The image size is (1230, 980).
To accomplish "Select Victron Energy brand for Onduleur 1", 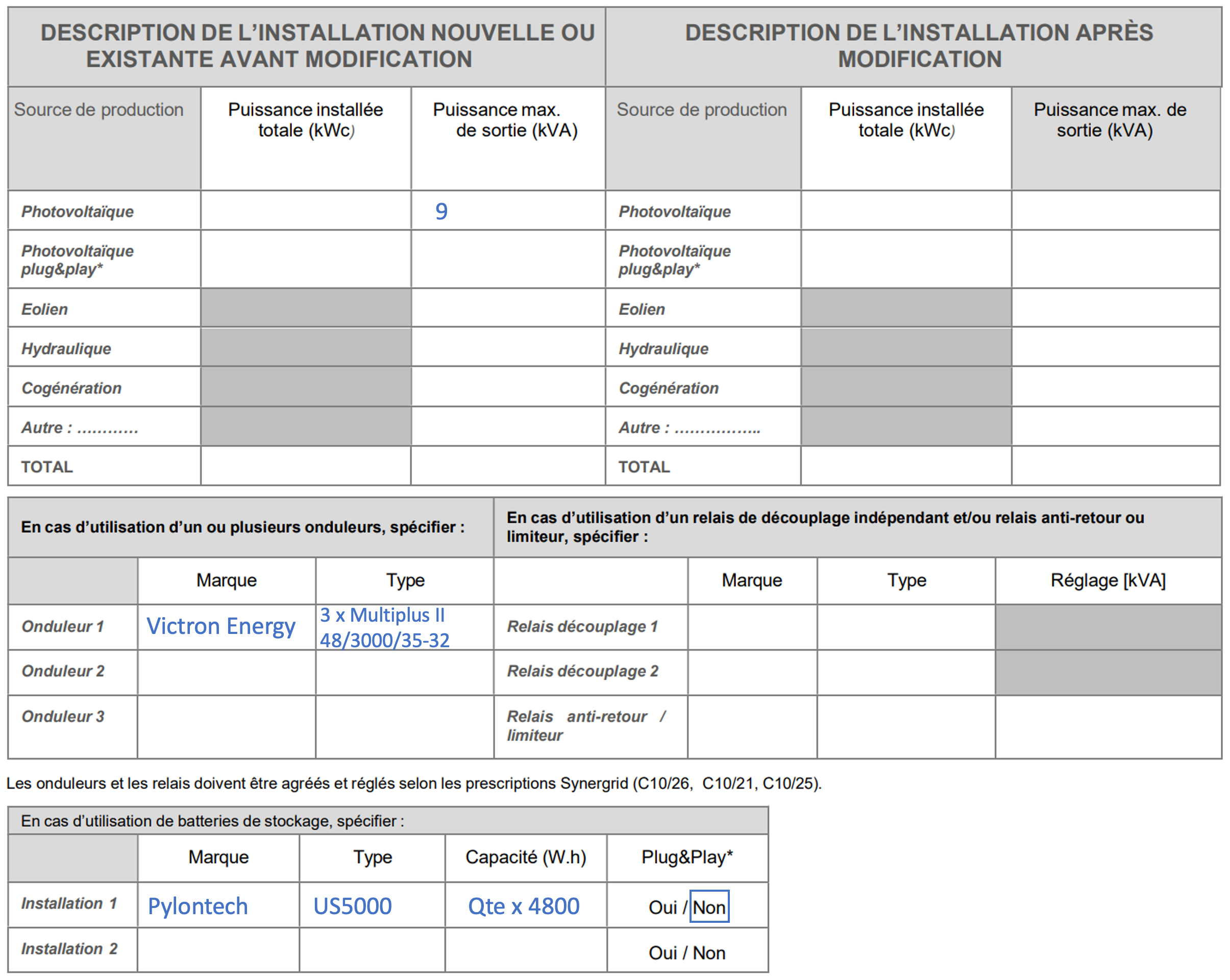I will (x=221, y=626).
